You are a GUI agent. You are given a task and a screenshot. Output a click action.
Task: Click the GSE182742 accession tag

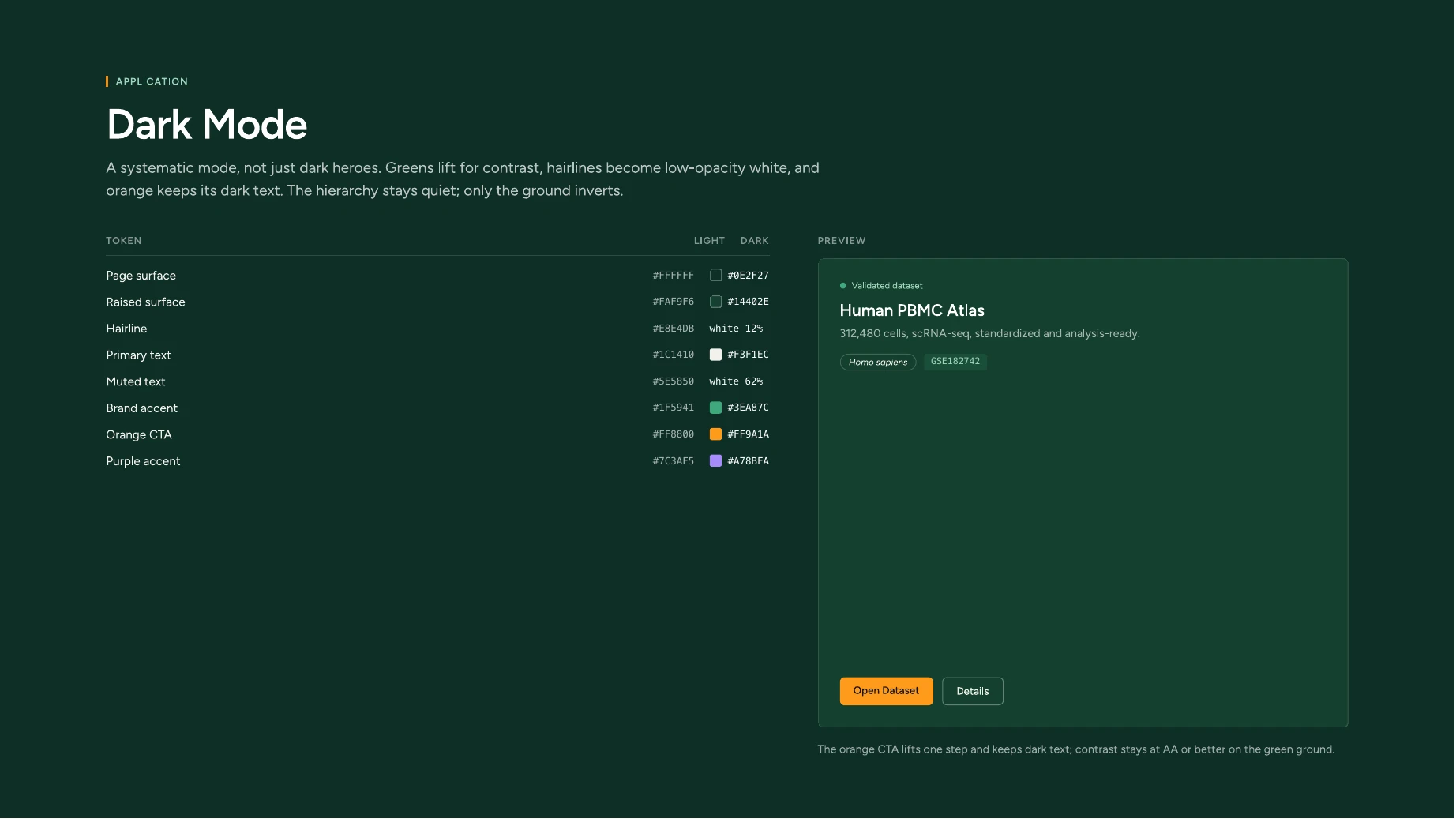[955, 362]
